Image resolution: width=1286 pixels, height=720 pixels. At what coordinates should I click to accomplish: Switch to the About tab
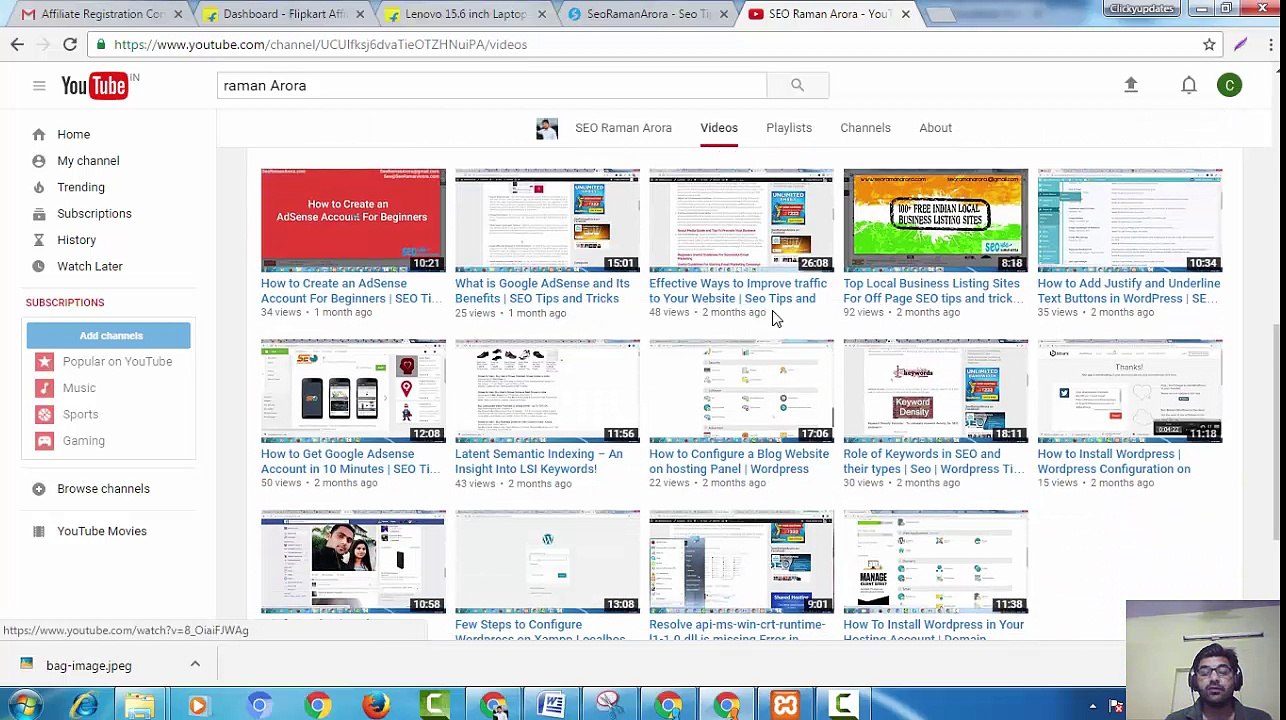click(x=935, y=128)
